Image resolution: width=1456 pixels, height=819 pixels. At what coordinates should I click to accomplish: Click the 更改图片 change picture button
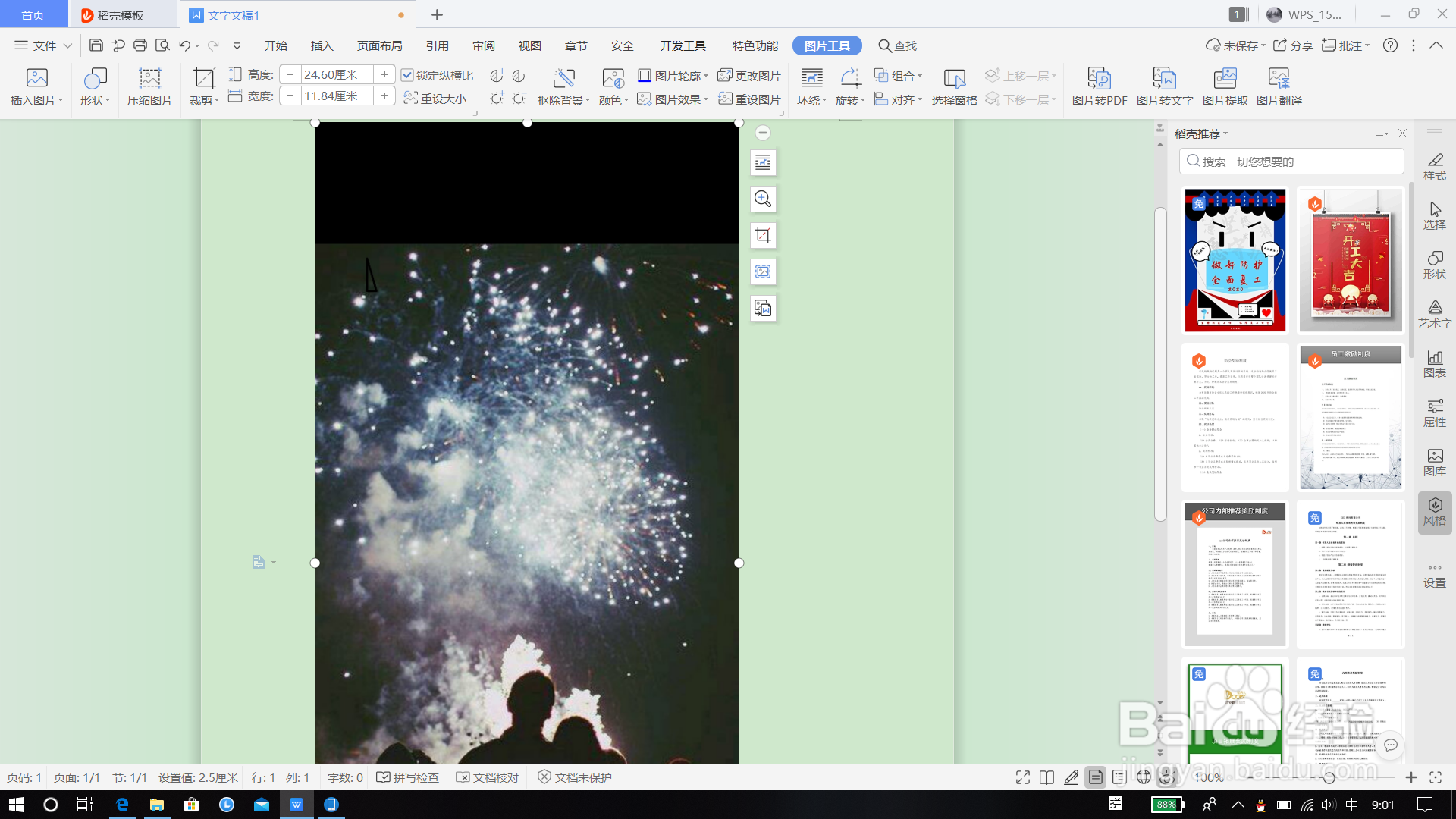click(x=749, y=76)
